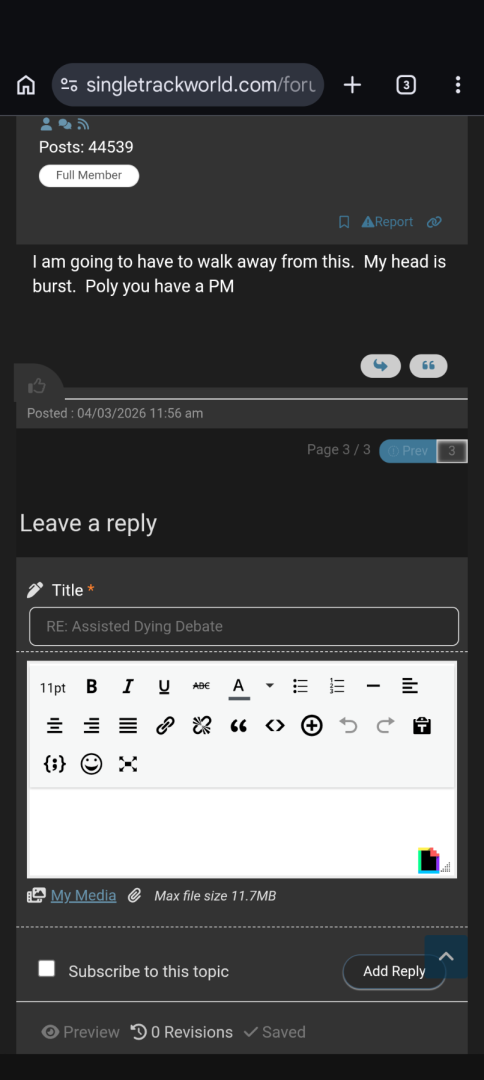Insert a link with chain icon
The width and height of the screenshot is (484, 1080).
tap(165, 725)
